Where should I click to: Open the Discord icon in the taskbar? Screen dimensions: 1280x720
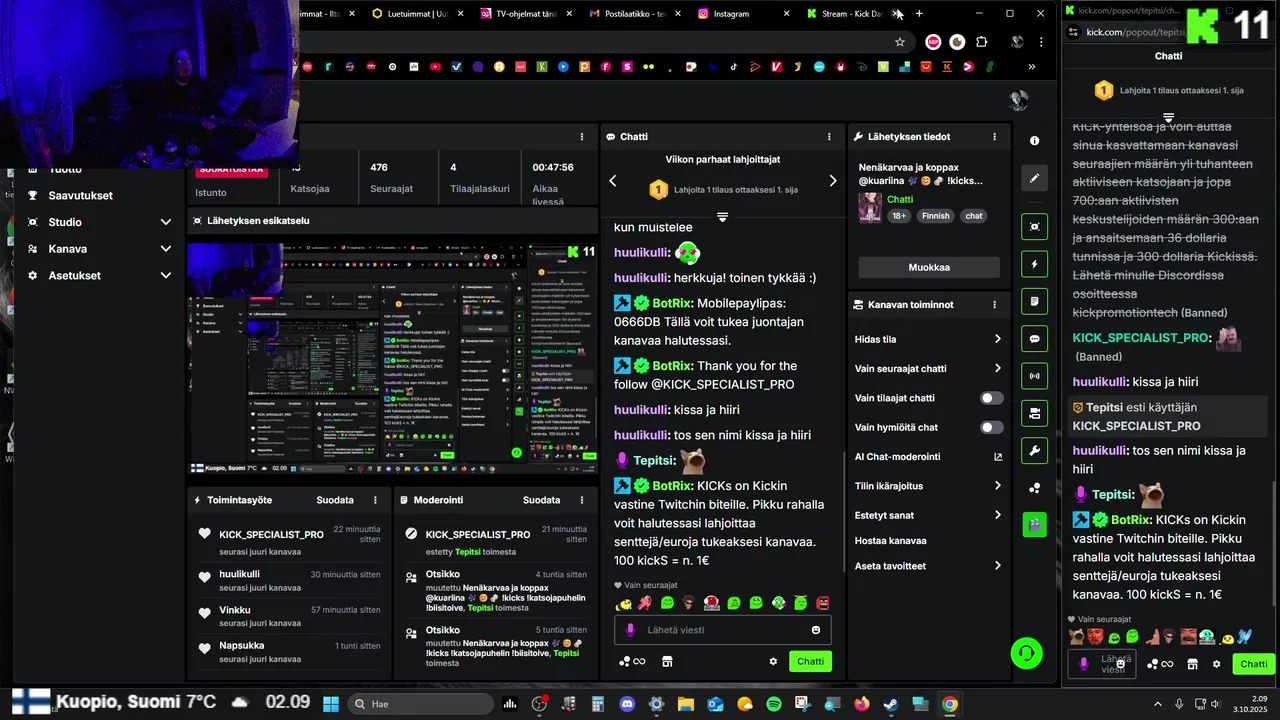(x=627, y=704)
